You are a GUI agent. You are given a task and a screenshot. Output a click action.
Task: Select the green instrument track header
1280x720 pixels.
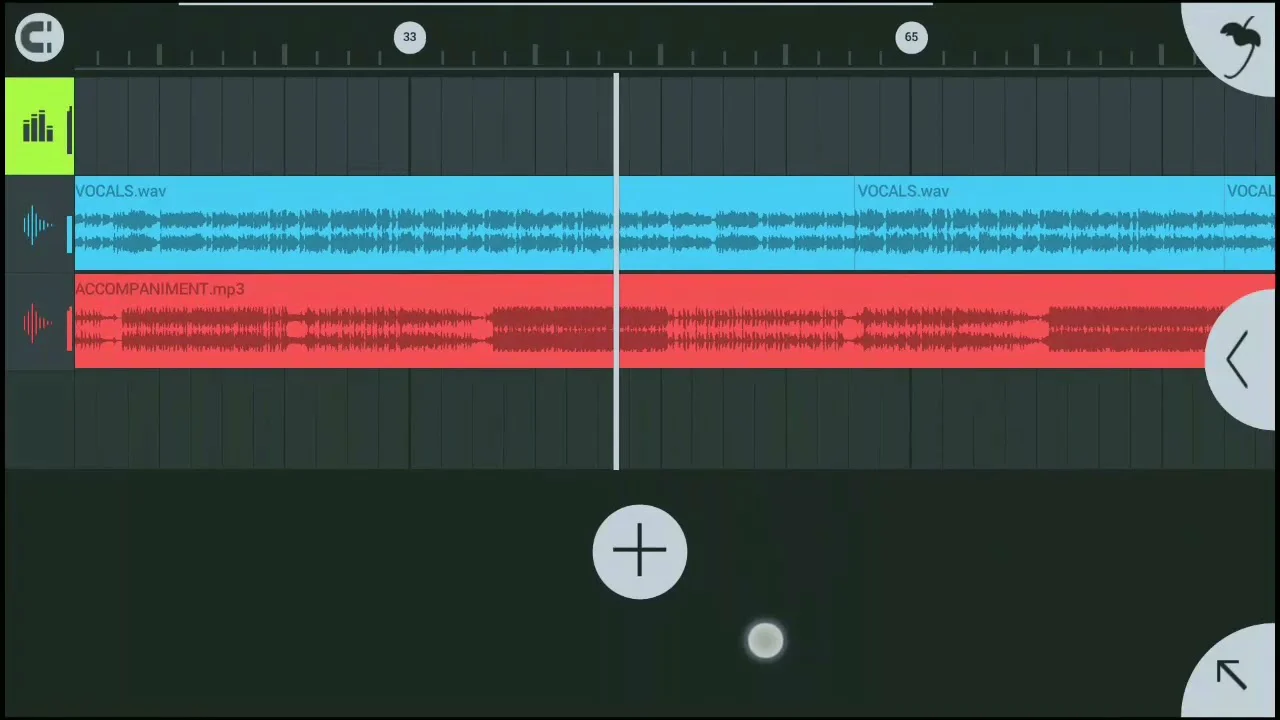tap(39, 127)
